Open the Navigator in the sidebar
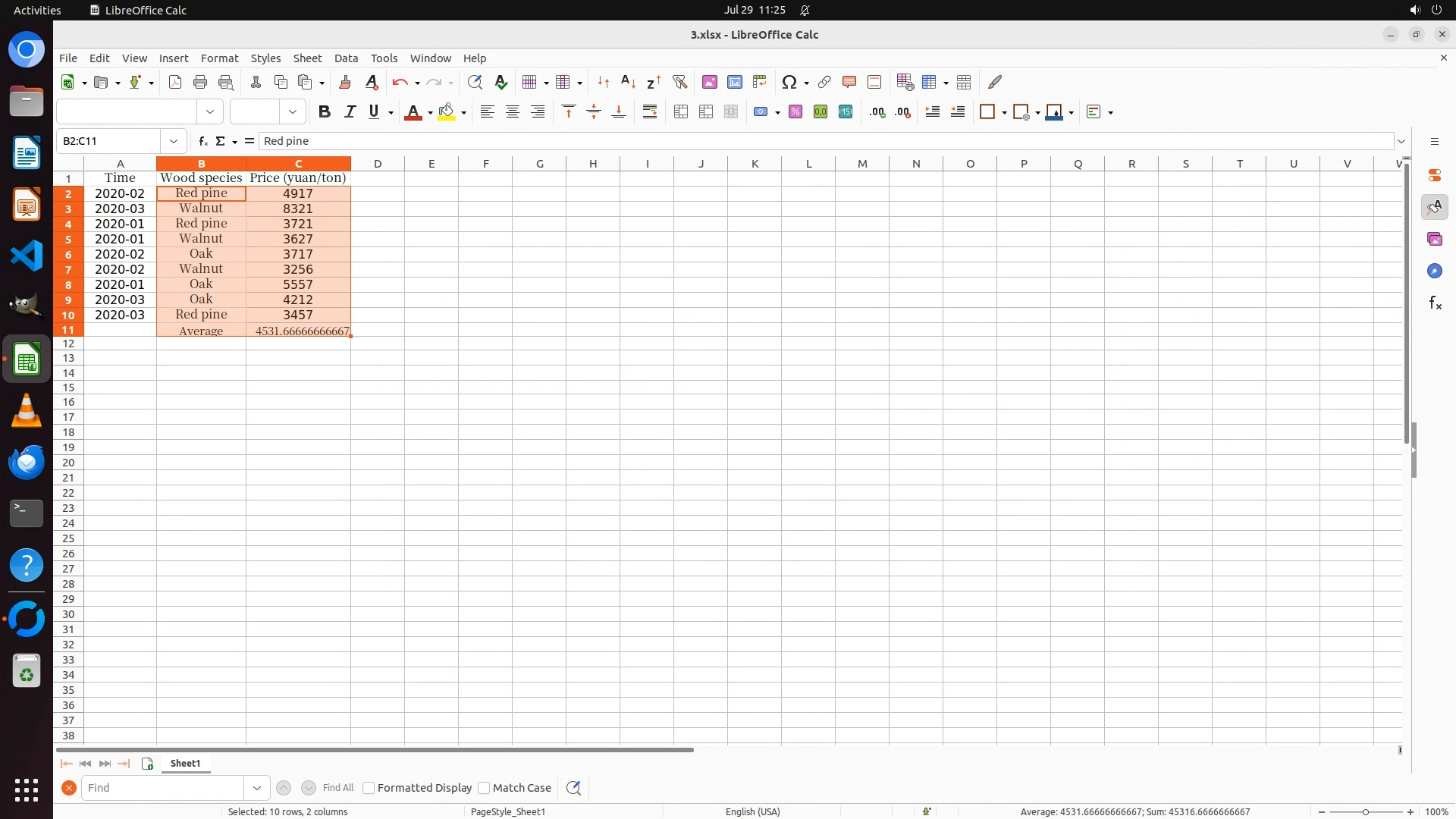1456x819 pixels. (x=1434, y=271)
